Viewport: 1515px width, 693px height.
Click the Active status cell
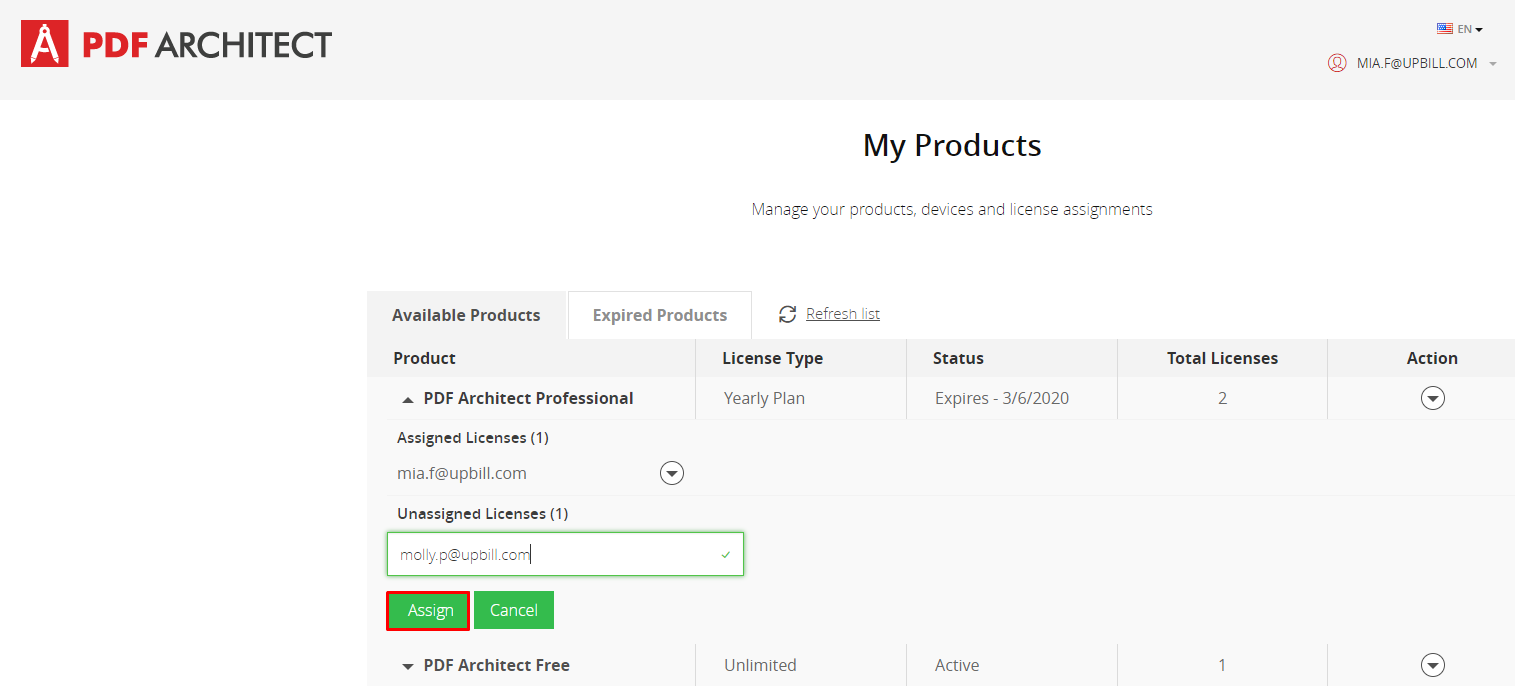coord(957,665)
